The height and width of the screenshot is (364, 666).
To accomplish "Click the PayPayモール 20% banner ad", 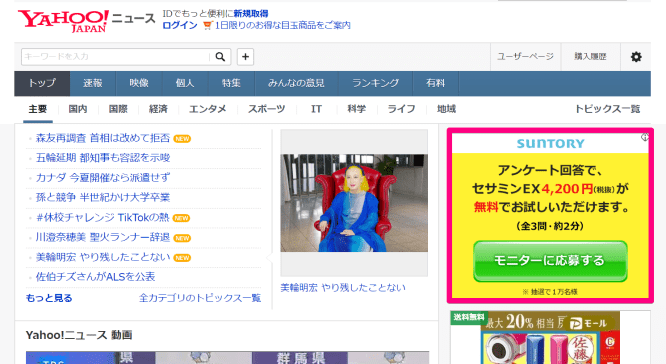I will [x=550, y=338].
